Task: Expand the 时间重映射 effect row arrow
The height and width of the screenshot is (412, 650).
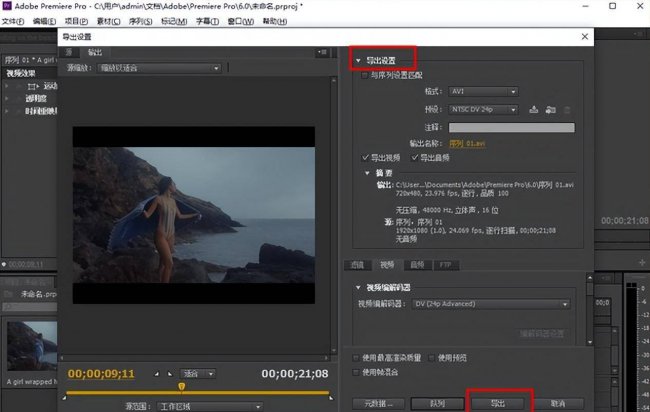Action: (6, 111)
